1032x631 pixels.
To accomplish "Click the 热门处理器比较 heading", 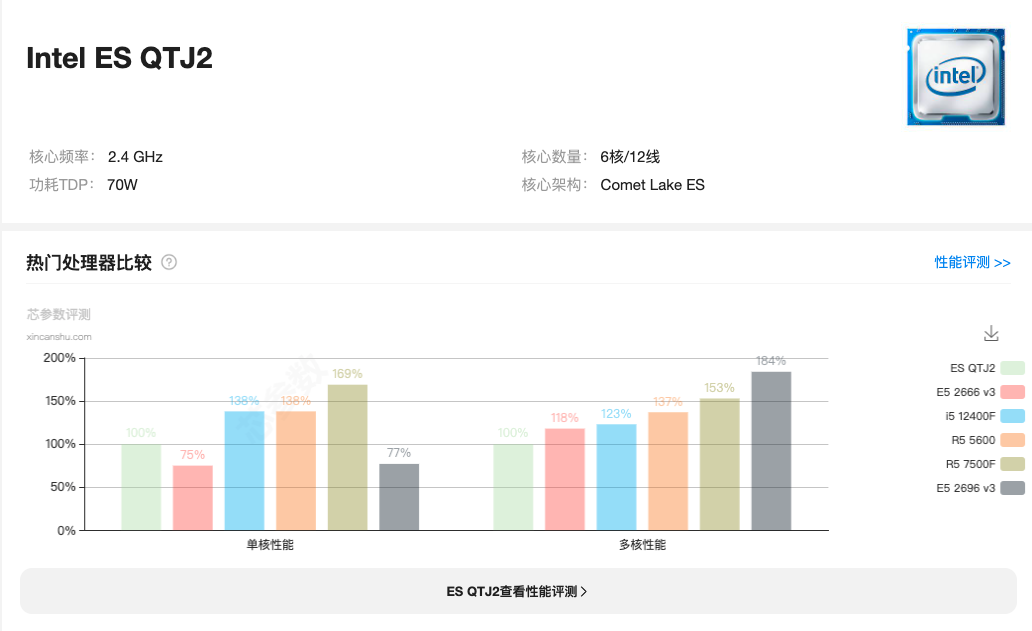I will (89, 263).
